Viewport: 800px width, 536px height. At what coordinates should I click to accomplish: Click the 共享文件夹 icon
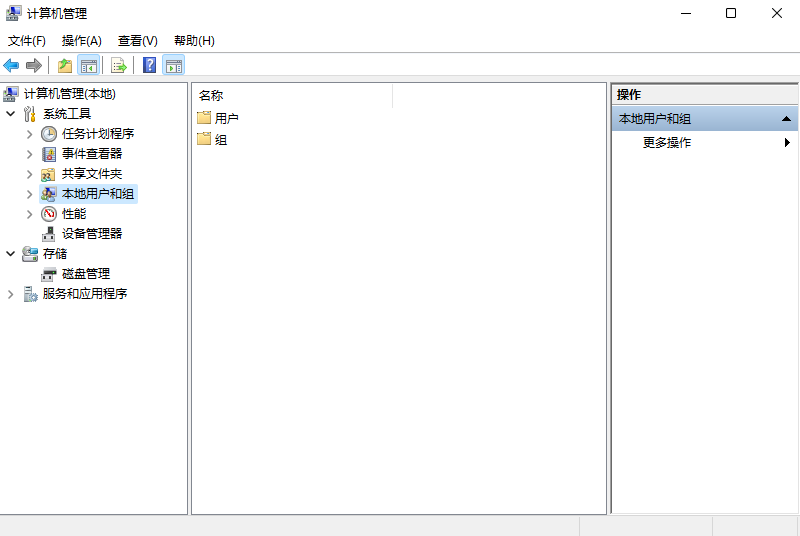pyautogui.click(x=48, y=174)
